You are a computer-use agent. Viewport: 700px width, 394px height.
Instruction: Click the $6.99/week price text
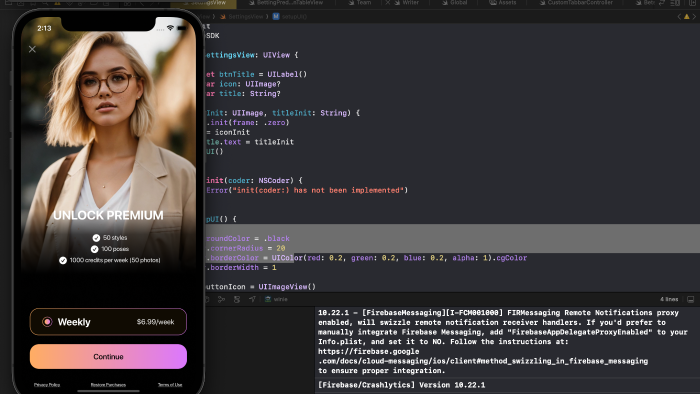(x=155, y=322)
